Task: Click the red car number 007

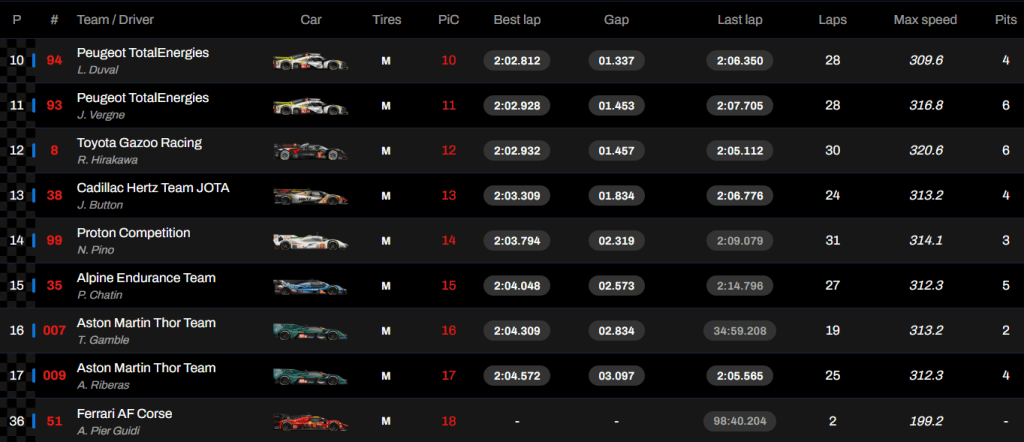Action: click(54, 331)
